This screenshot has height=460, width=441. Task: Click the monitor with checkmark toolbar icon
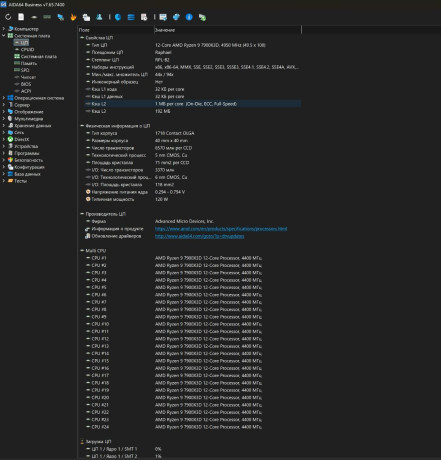click(163, 17)
